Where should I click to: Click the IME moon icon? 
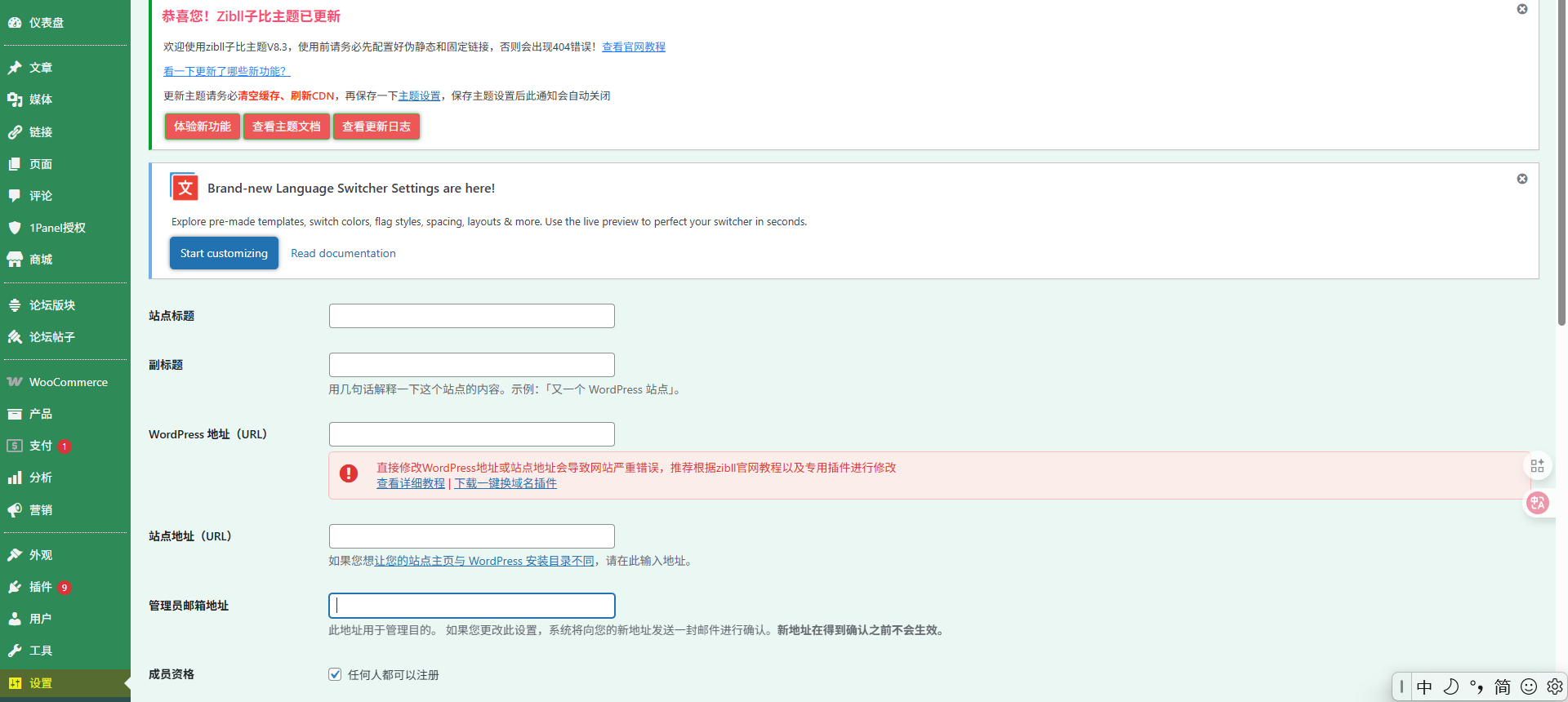click(1450, 687)
